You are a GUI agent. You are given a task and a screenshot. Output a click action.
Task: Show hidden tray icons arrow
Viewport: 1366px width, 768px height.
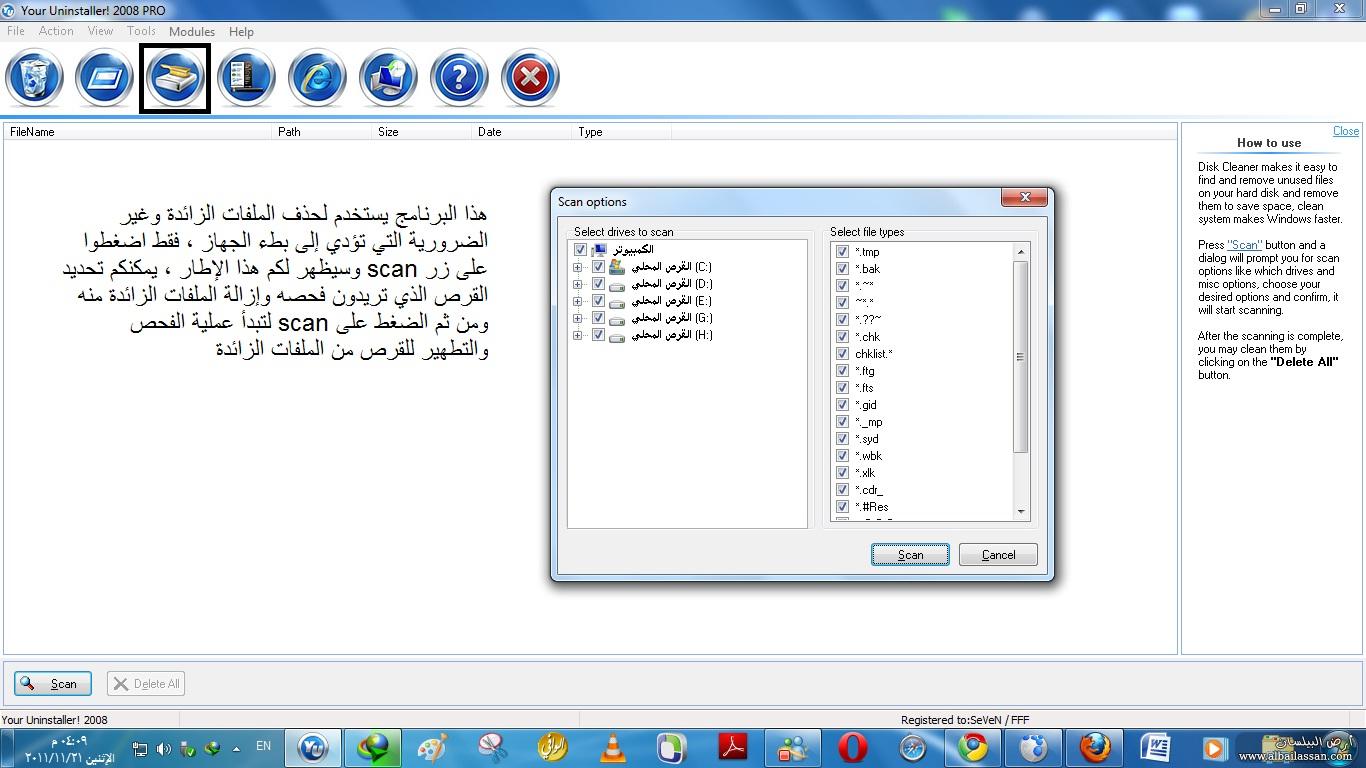tap(236, 748)
